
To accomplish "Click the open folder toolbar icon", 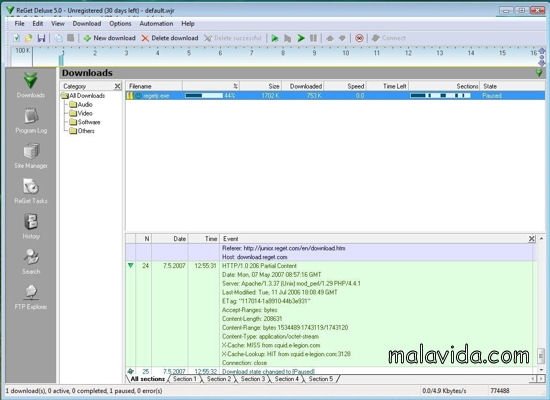I will coord(28,38).
